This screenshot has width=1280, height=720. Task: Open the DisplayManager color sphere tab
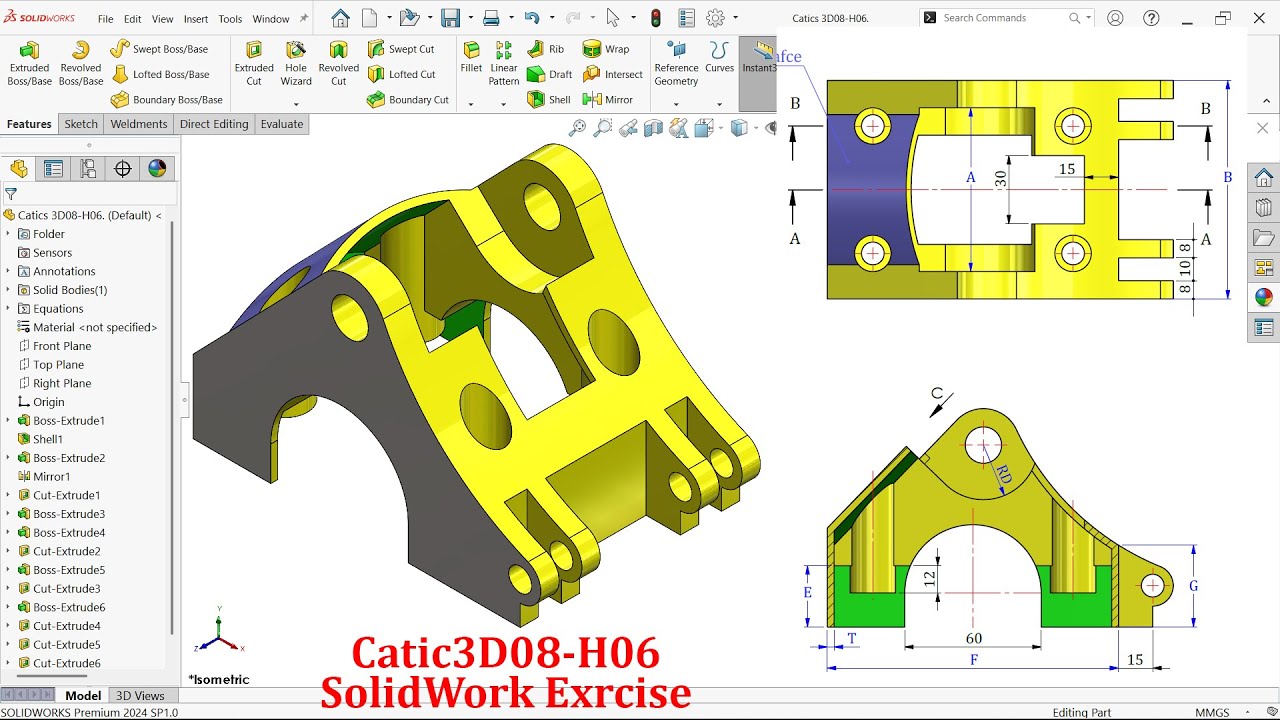[x=157, y=169]
